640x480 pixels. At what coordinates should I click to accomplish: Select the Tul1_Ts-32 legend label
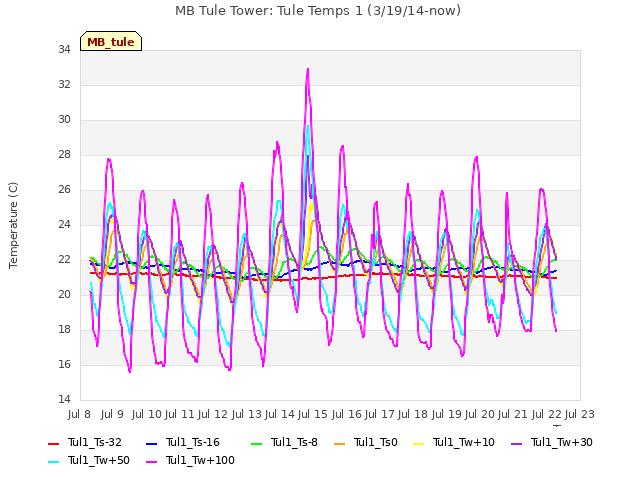(95, 442)
